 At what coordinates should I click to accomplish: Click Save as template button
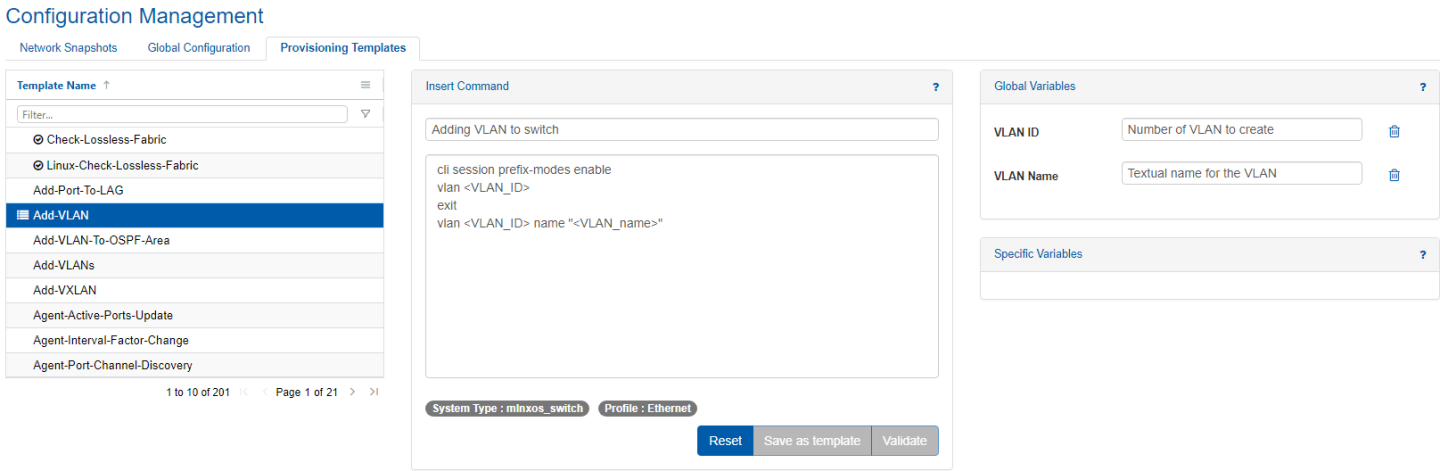811,441
